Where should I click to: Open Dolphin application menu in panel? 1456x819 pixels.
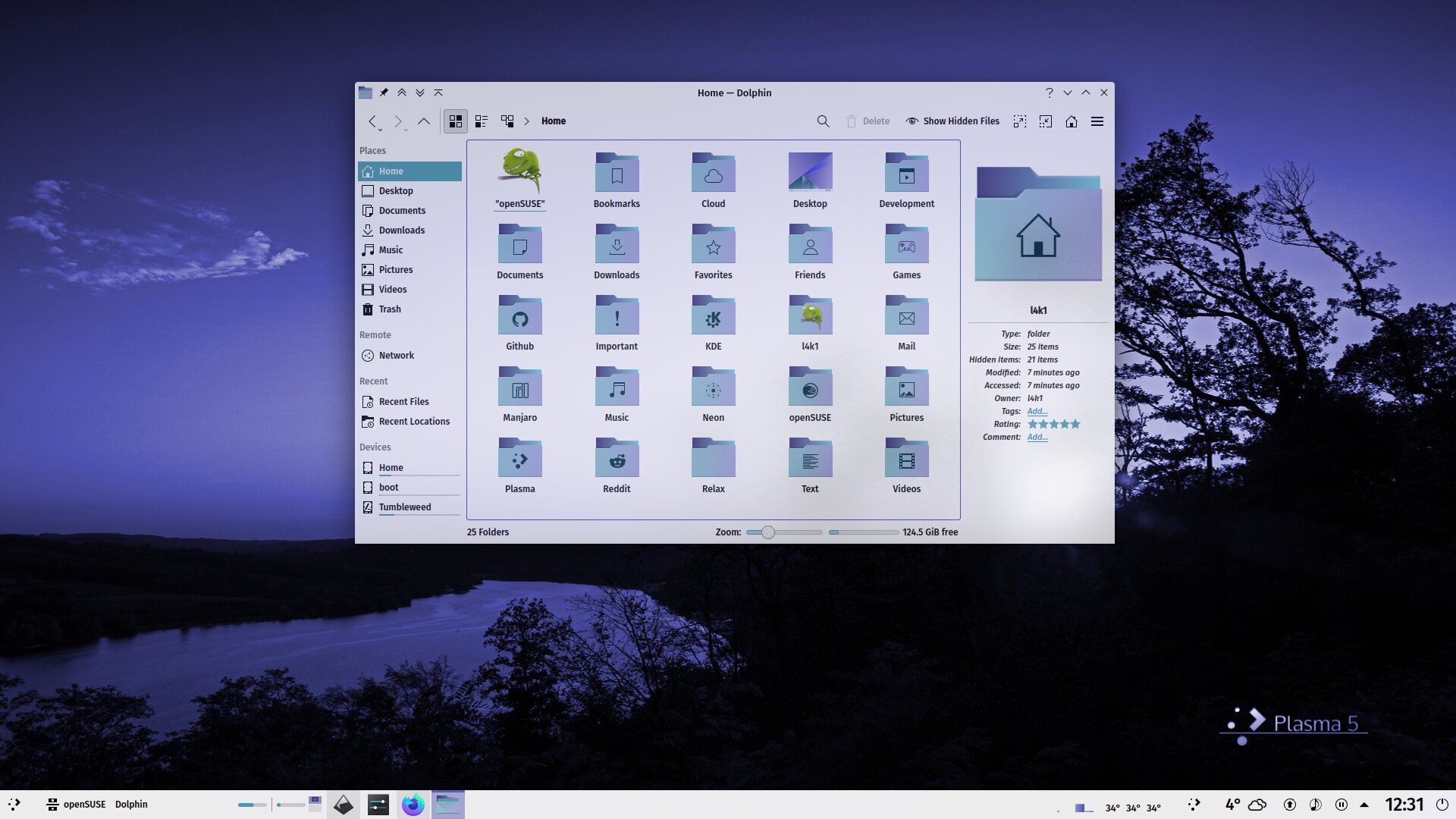(131, 805)
